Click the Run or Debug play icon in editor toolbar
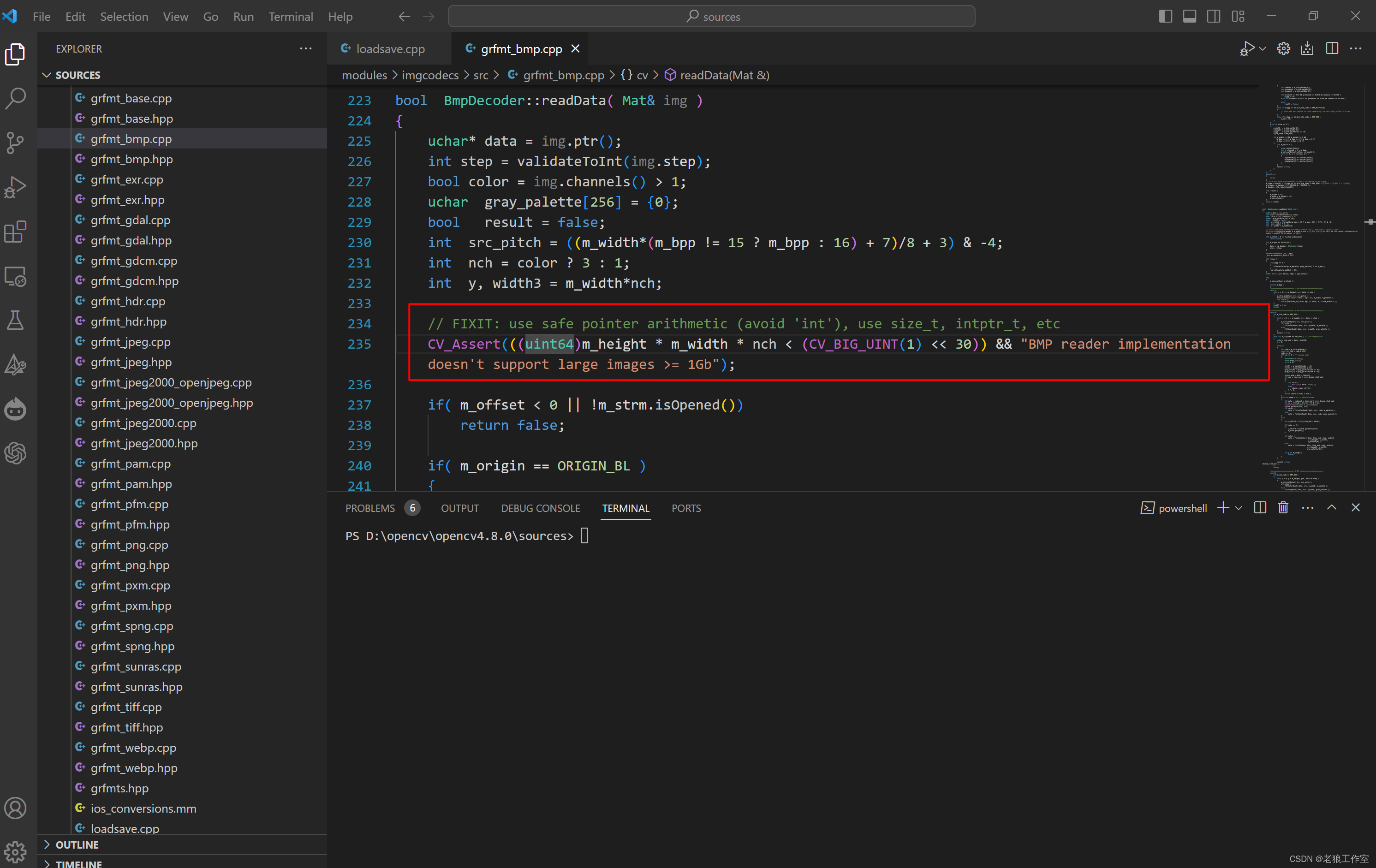 (1247, 48)
